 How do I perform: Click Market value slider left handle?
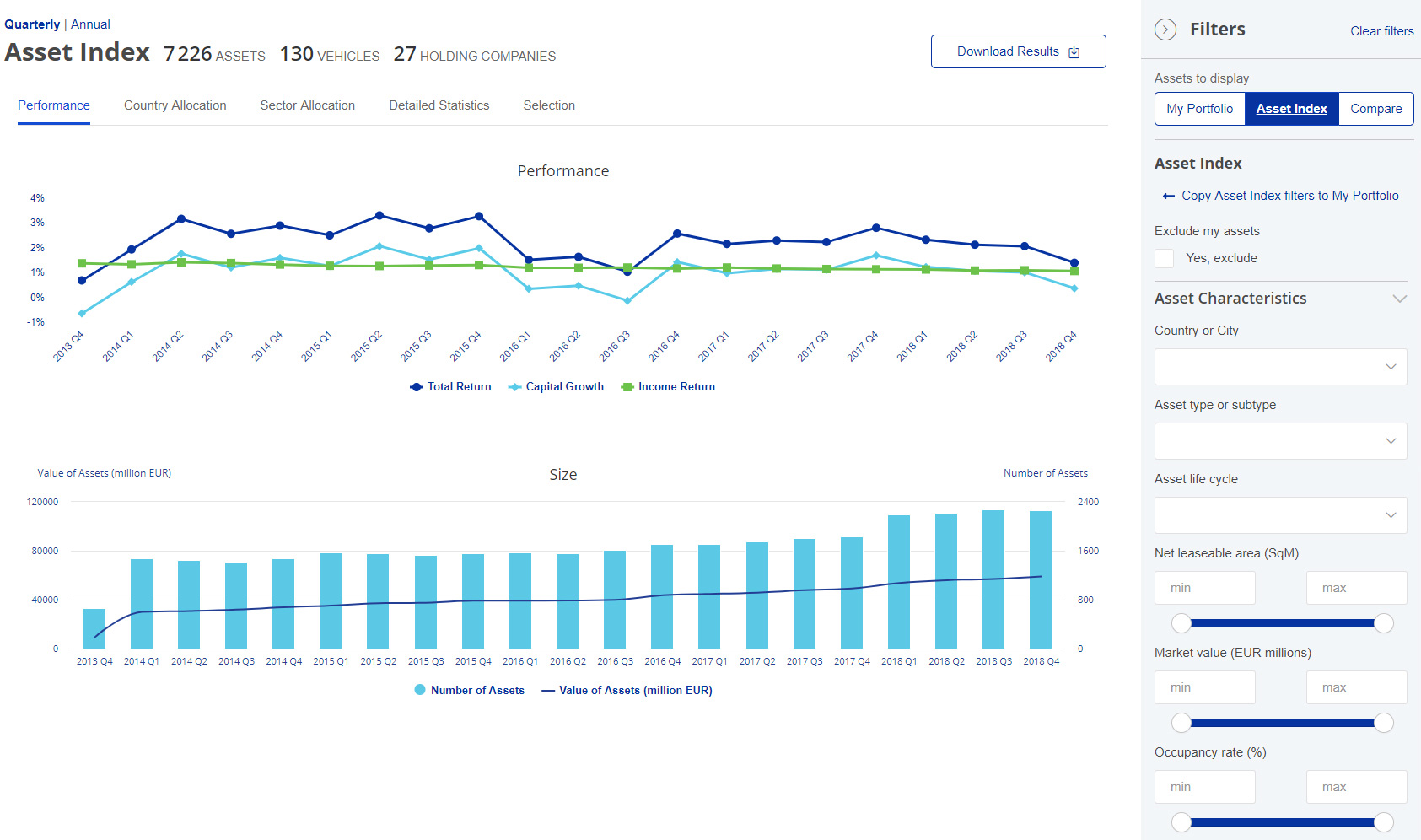click(1181, 723)
